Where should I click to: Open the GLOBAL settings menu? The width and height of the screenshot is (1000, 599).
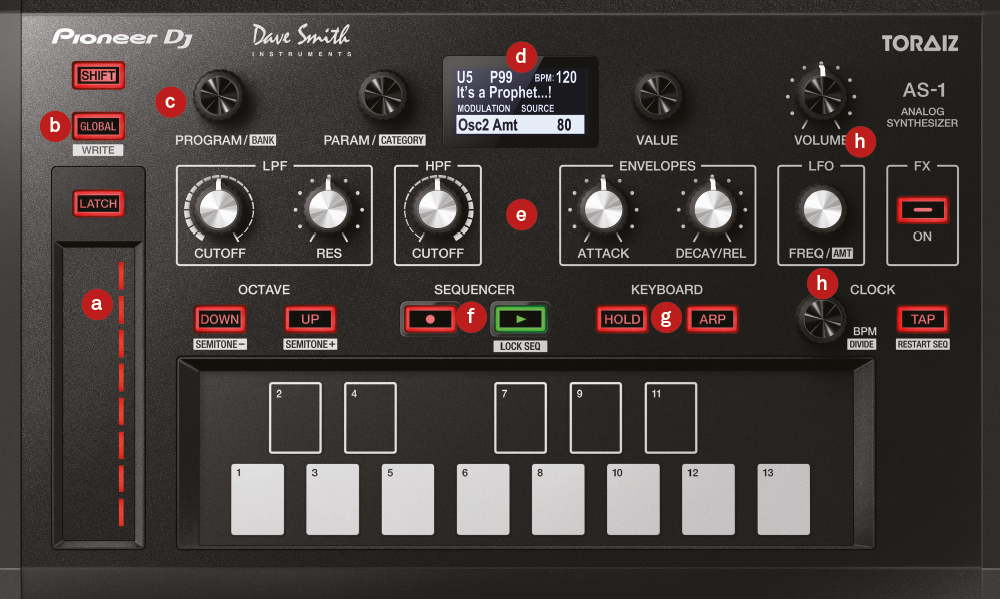tap(97, 126)
